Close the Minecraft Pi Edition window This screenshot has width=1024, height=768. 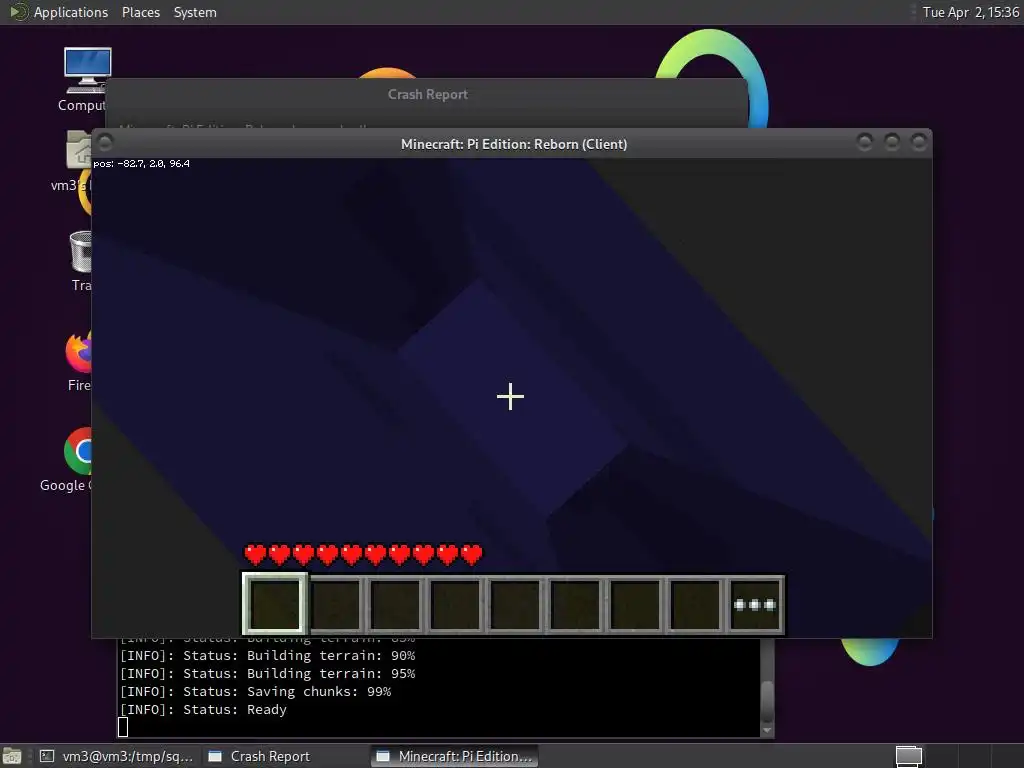(918, 142)
